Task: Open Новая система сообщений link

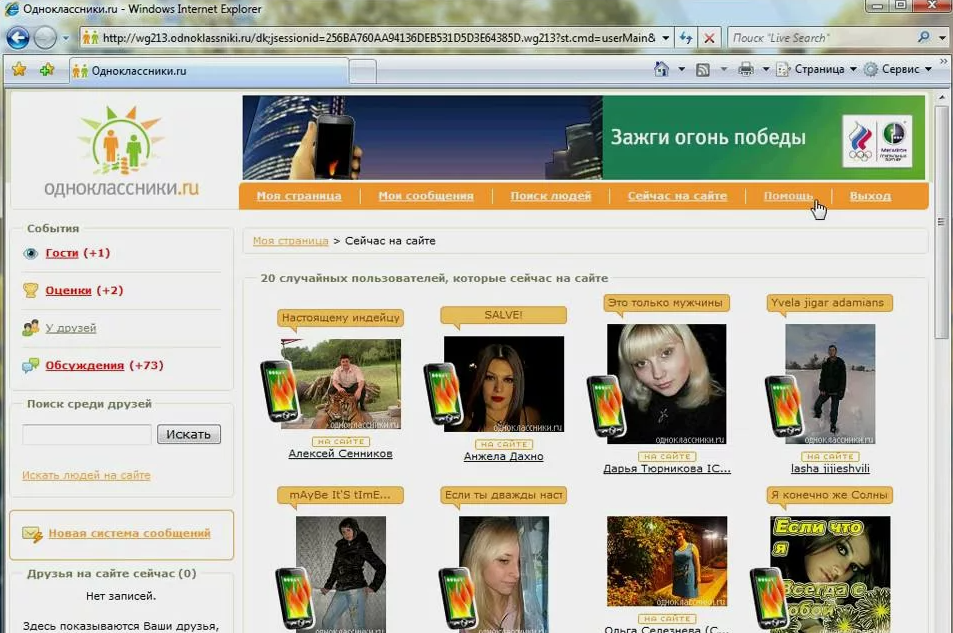Action: (x=129, y=533)
